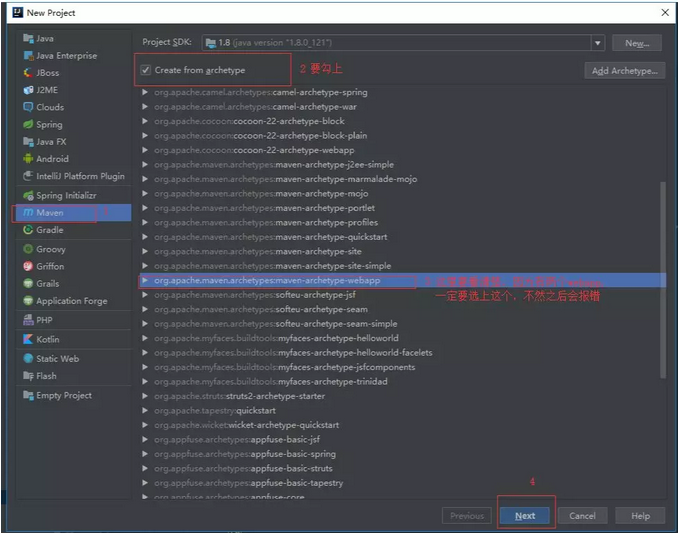Click the Clouds icon

pos(28,107)
